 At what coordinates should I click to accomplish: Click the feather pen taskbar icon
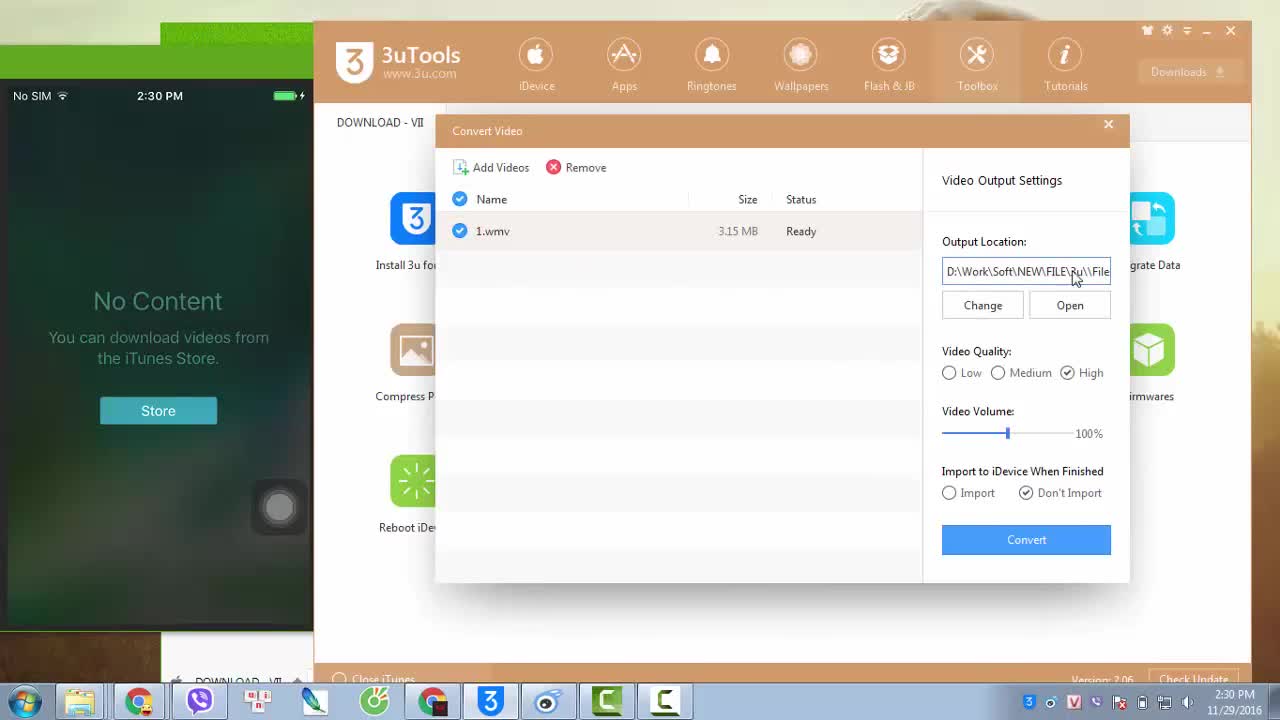[315, 702]
